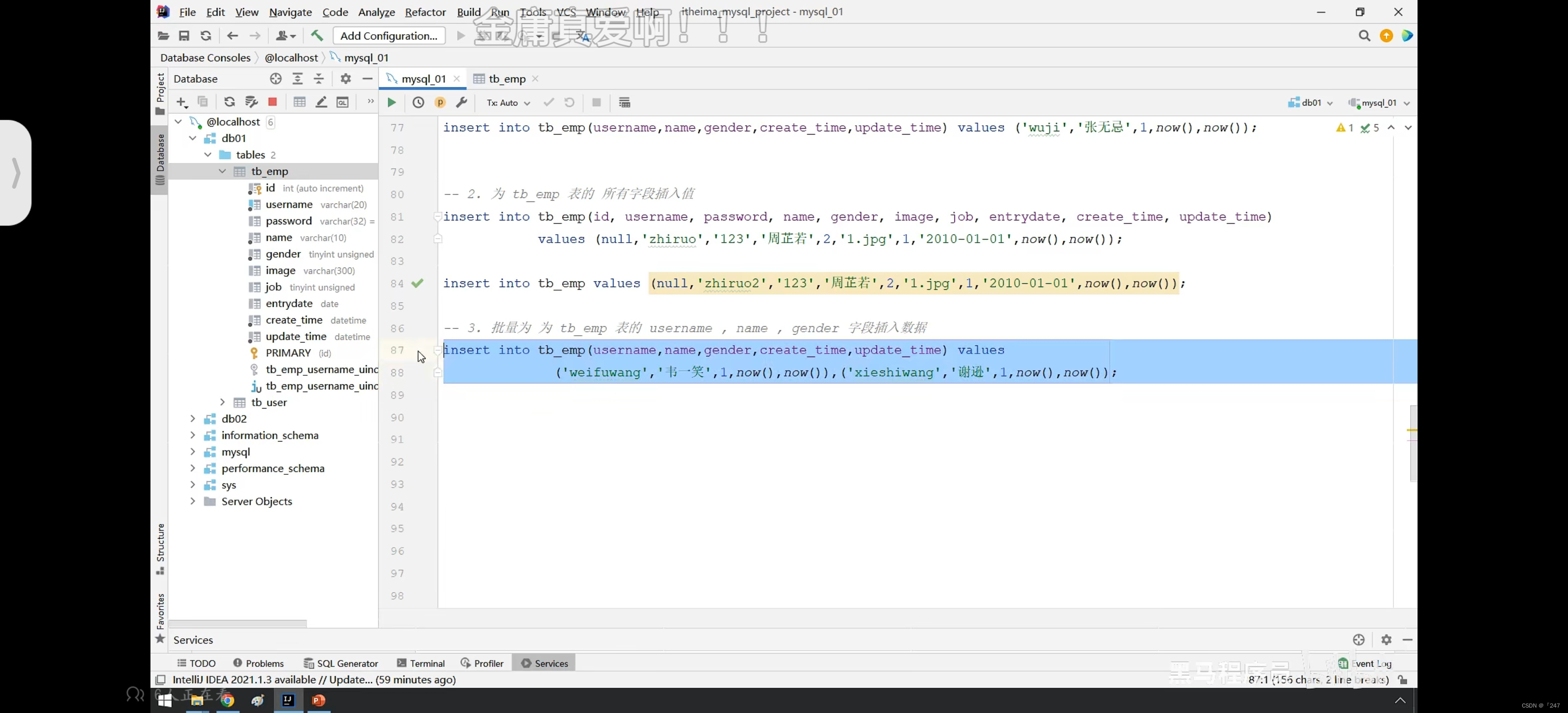The image size is (1568, 713).
Task: Click synchronize reload icon in main toolbar
Action: tap(206, 35)
